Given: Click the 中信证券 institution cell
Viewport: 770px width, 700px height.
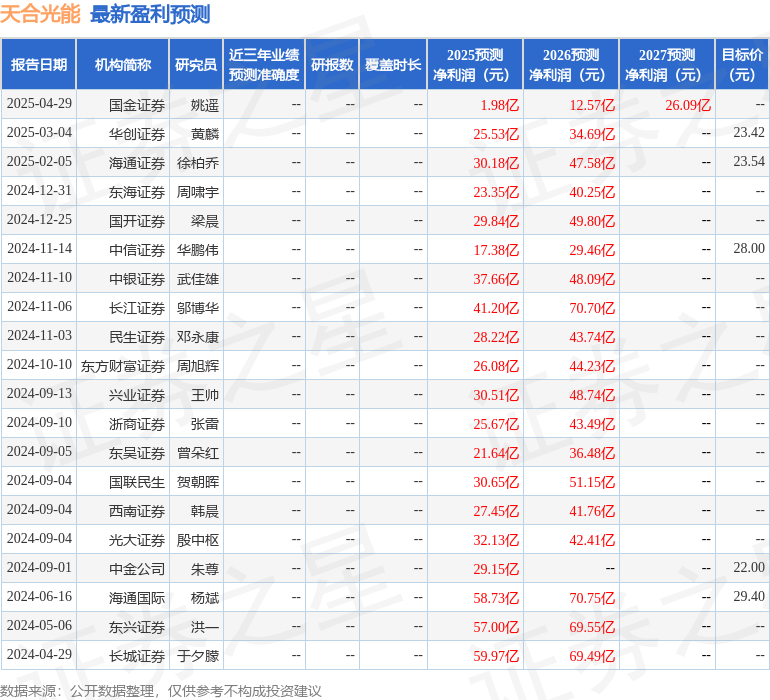Looking at the screenshot, I should pos(137,250).
